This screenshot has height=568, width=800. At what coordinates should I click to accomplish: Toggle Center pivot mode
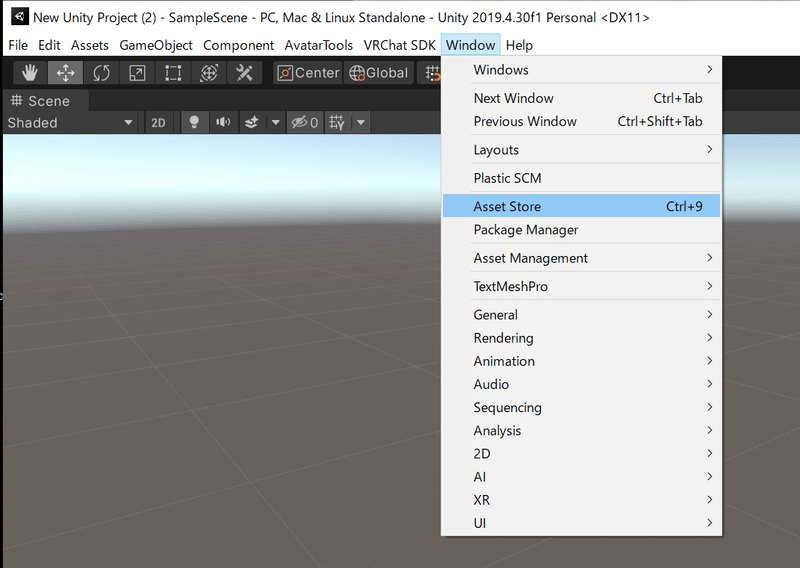tap(308, 73)
